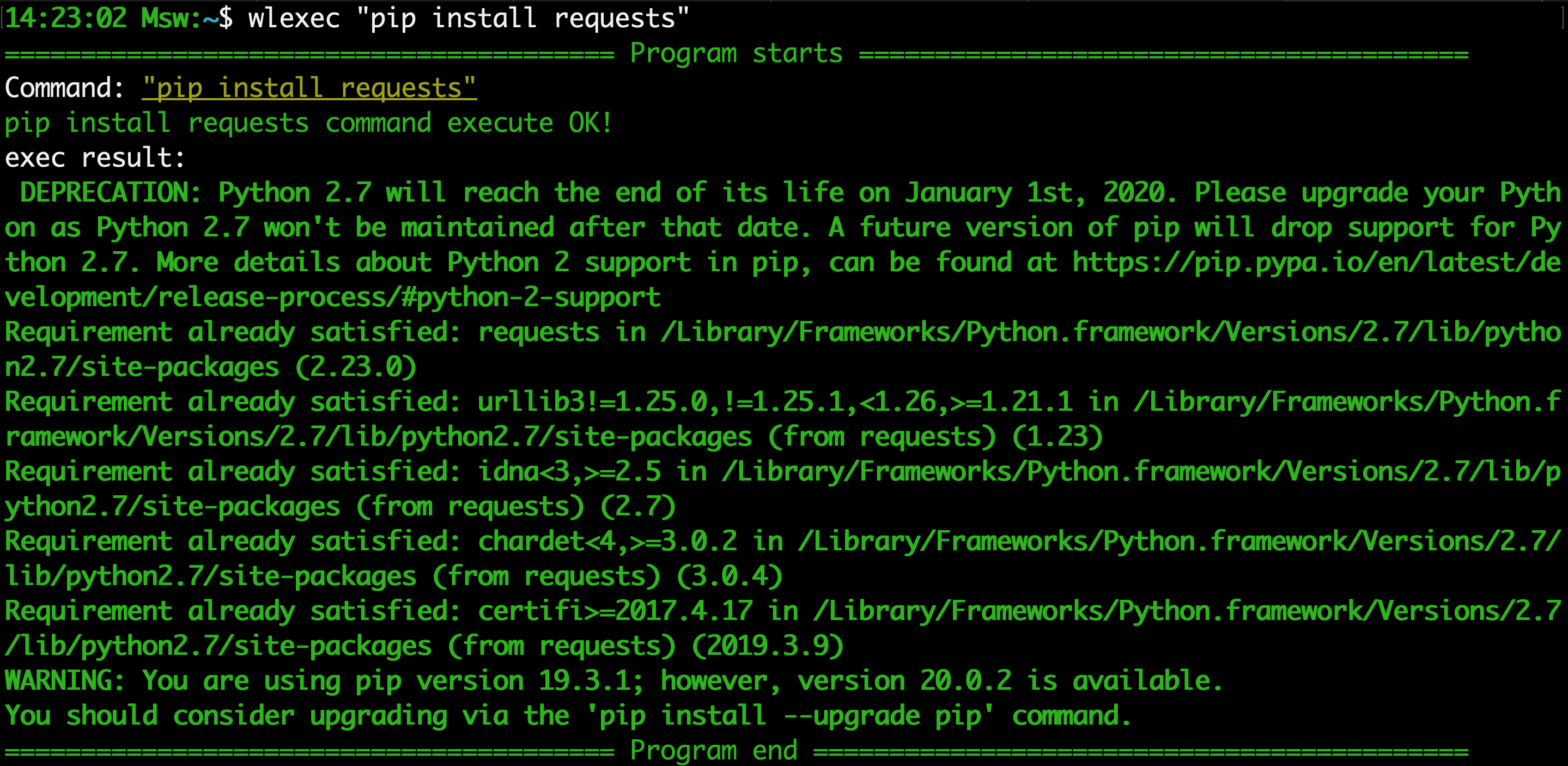1568x766 pixels.
Task: Click the requests version (2.23.0)
Action: pos(356,367)
